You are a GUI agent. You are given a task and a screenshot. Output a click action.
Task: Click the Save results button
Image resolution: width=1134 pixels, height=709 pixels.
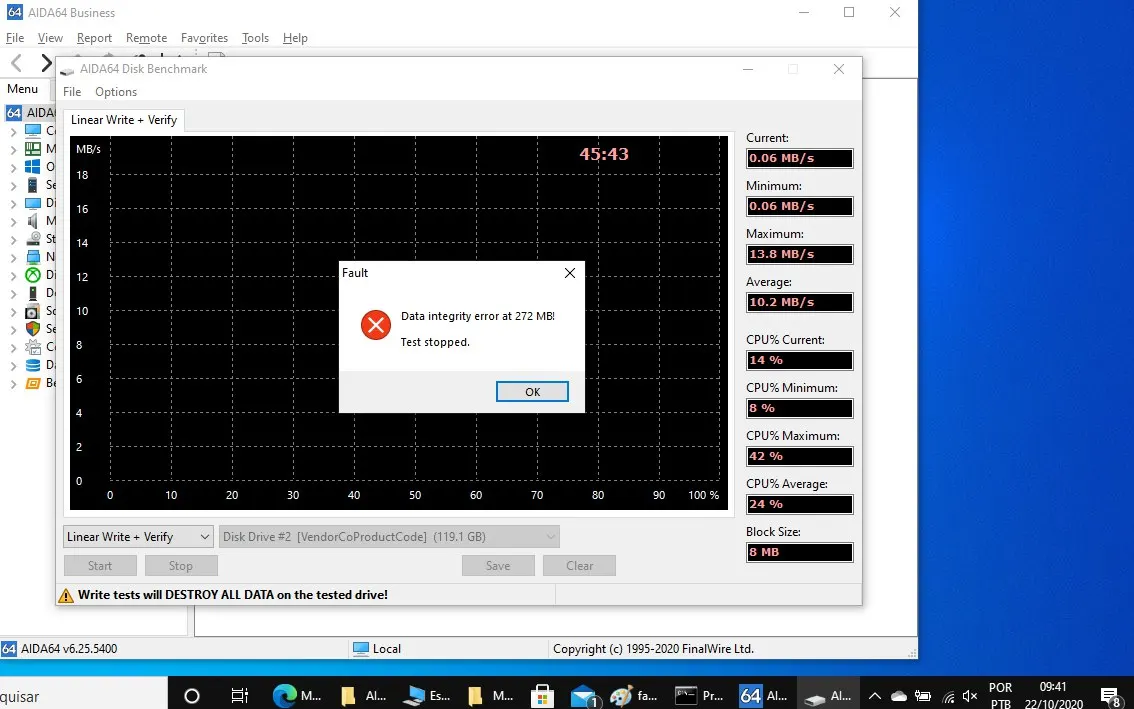[x=498, y=566]
